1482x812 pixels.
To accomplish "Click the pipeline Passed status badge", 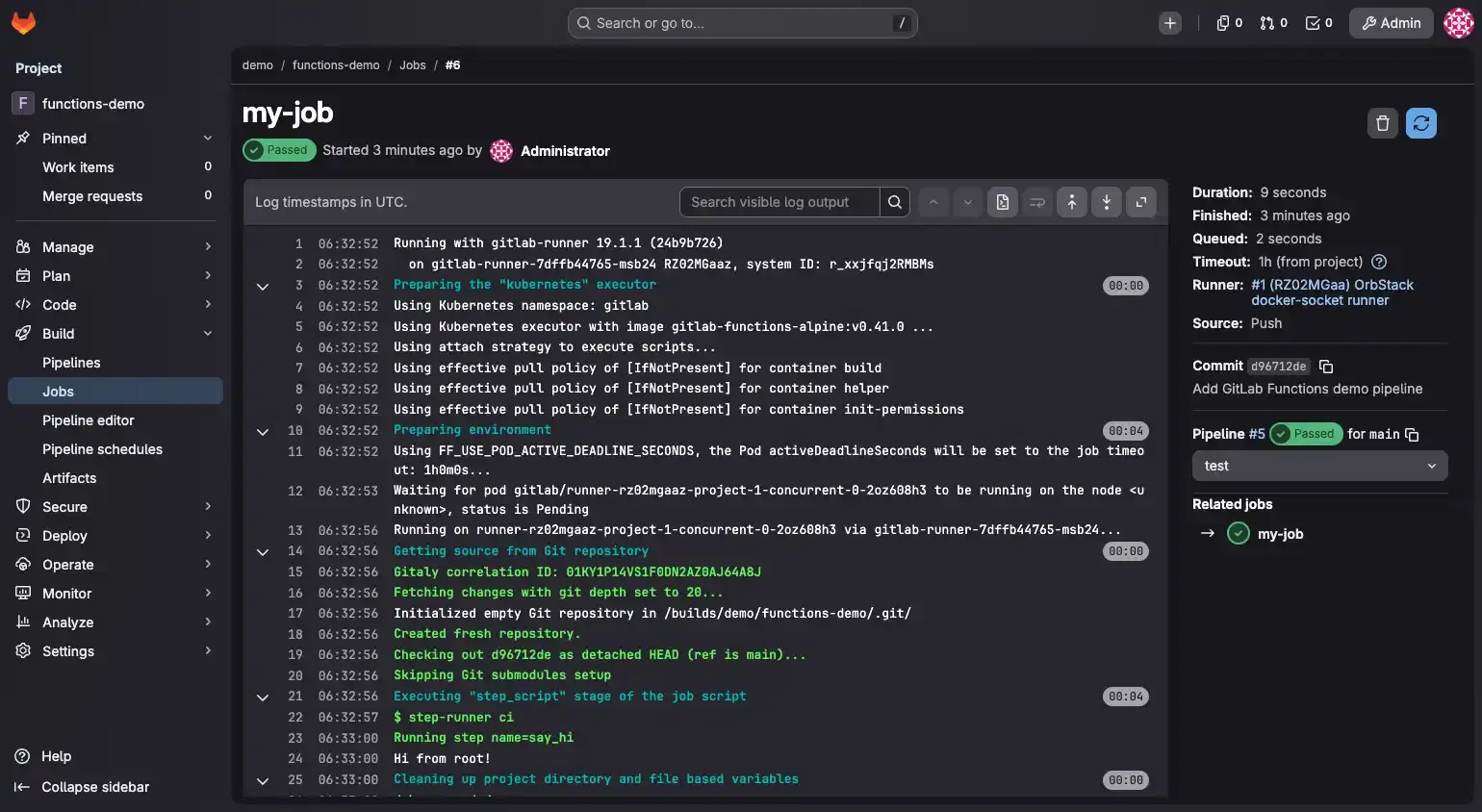I will [1305, 434].
